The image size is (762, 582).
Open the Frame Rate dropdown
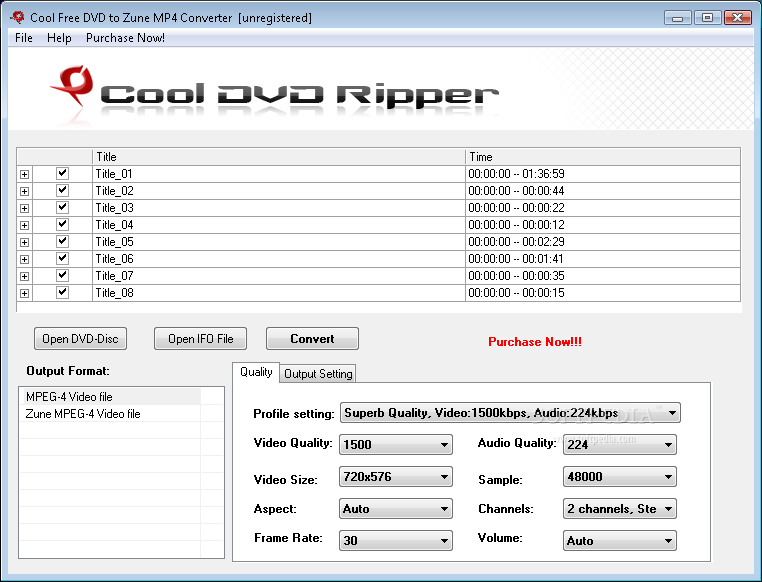coord(396,541)
